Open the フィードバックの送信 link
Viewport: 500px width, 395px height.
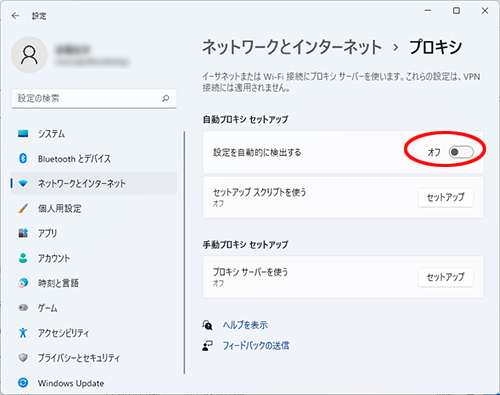click(256, 346)
